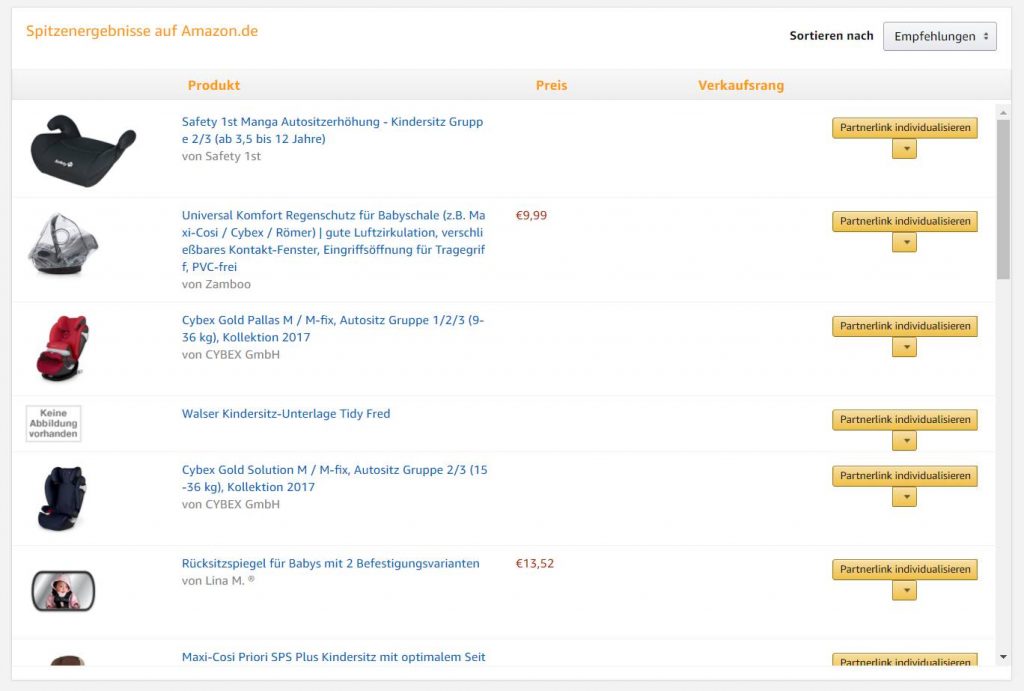
Task: Click the price €9,99
Action: tap(531, 216)
